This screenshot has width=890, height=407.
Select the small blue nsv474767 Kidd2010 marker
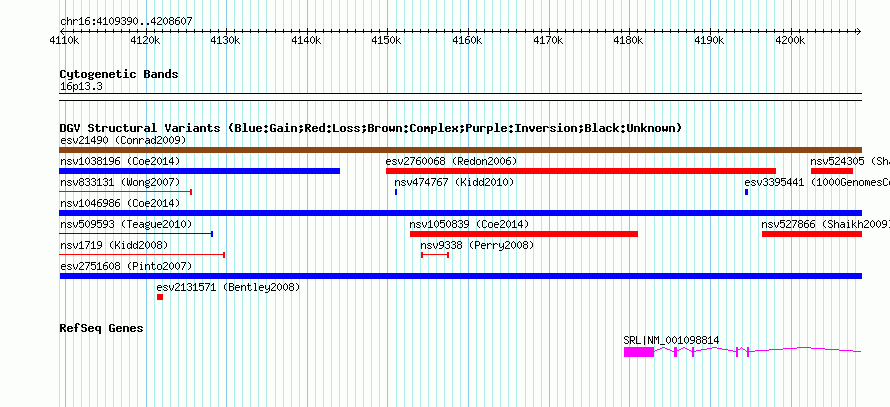tap(396, 192)
